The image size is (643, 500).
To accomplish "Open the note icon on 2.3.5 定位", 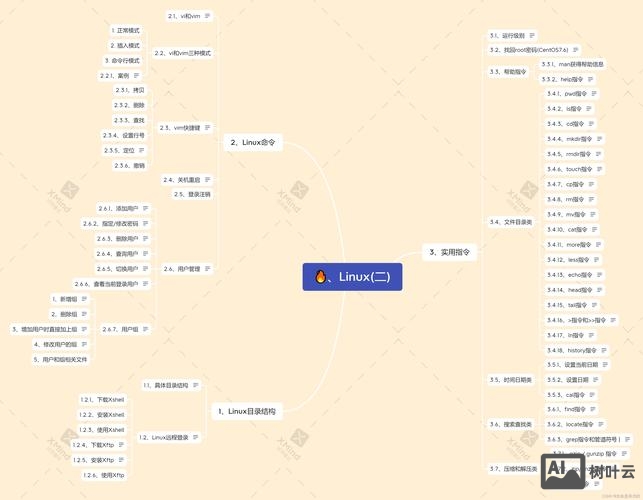I will (x=141, y=151).
